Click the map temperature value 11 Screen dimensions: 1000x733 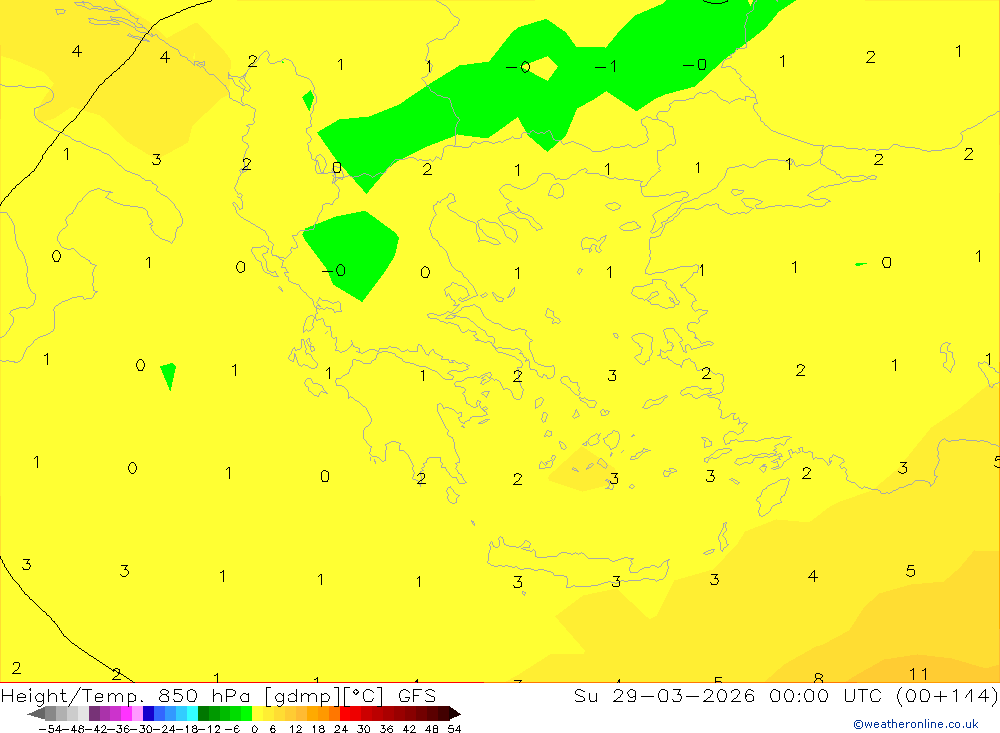(x=918, y=674)
